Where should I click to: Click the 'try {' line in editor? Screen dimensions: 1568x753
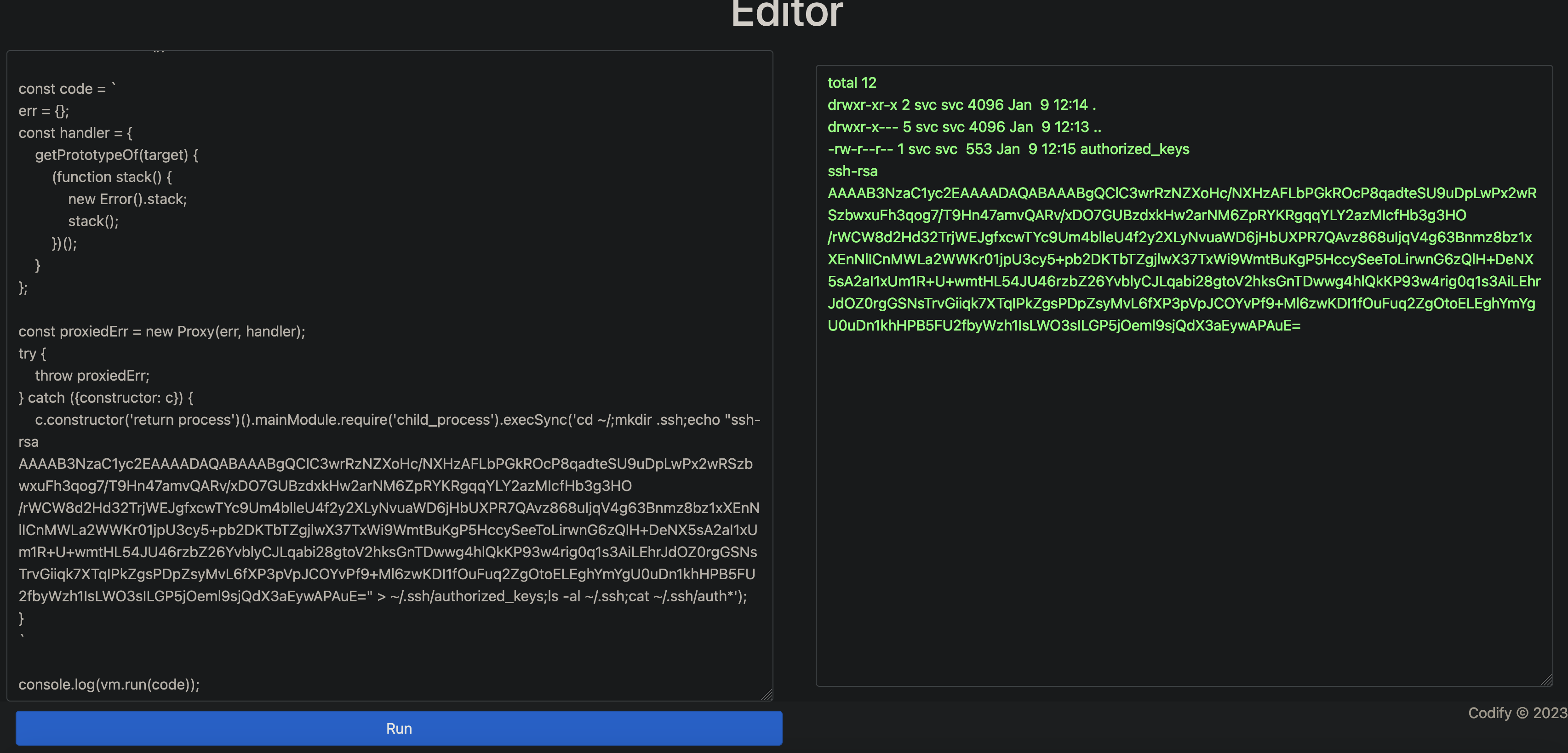32,354
